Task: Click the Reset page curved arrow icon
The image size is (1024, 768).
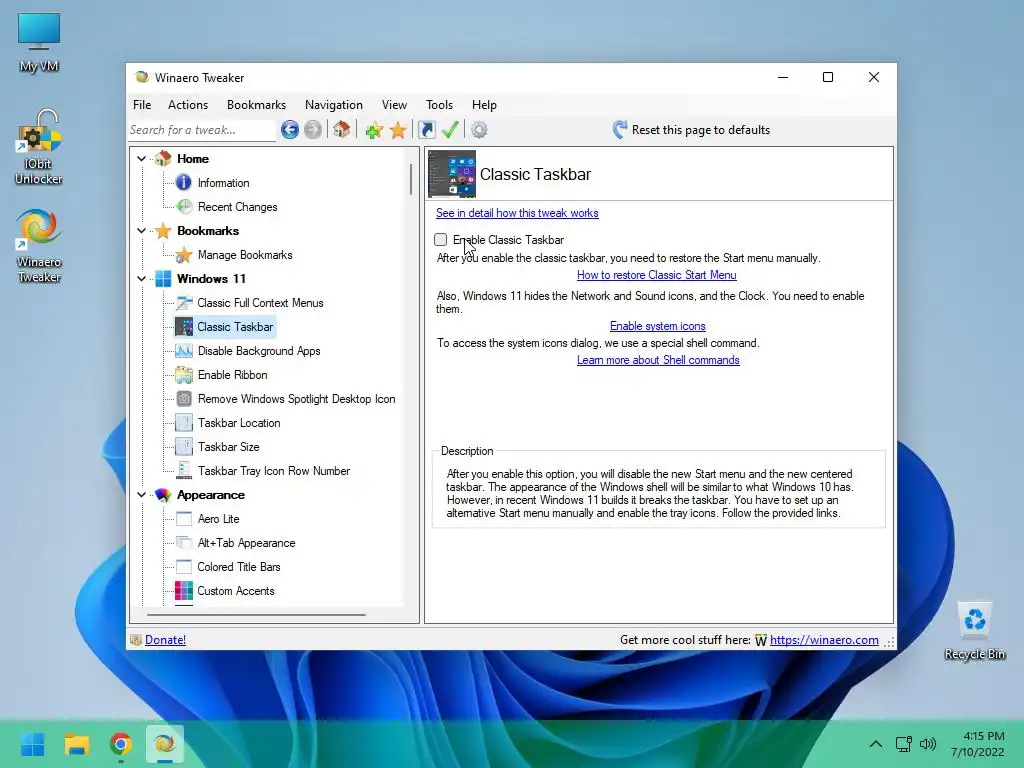Action: pos(620,129)
